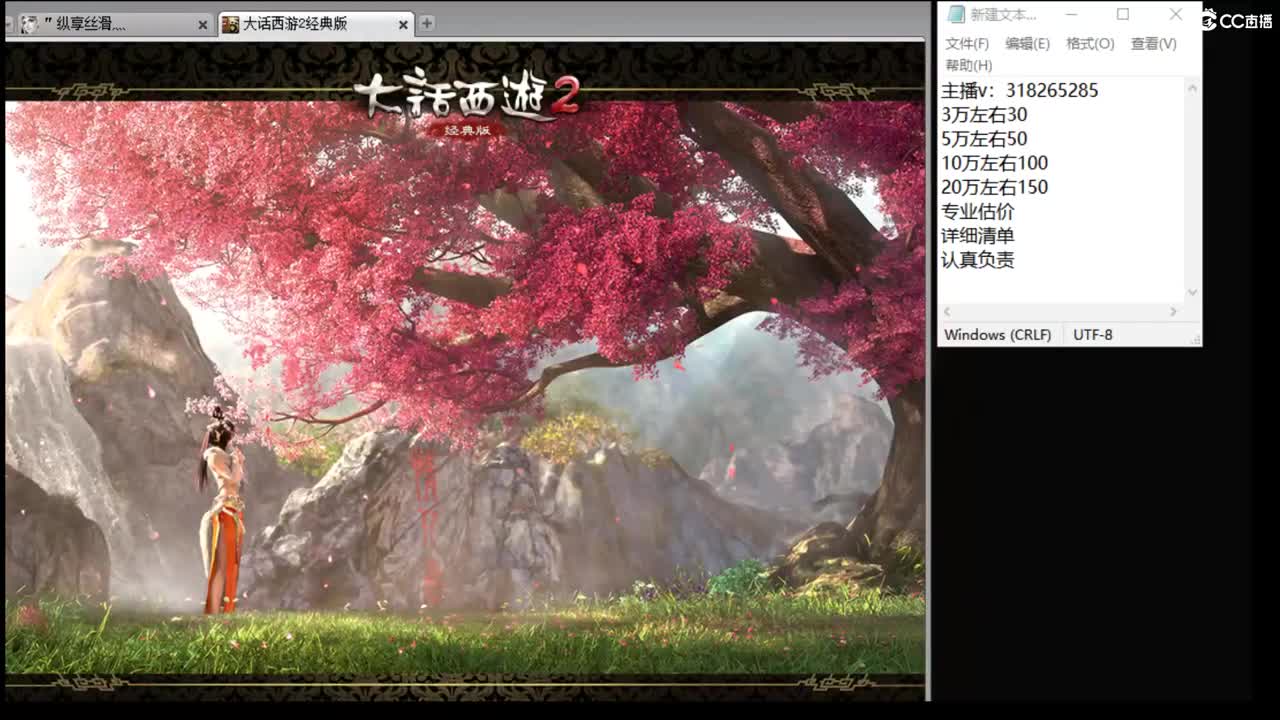Open the 文件(F) menu in Notepad
This screenshot has width=1280, height=720.
click(967, 44)
